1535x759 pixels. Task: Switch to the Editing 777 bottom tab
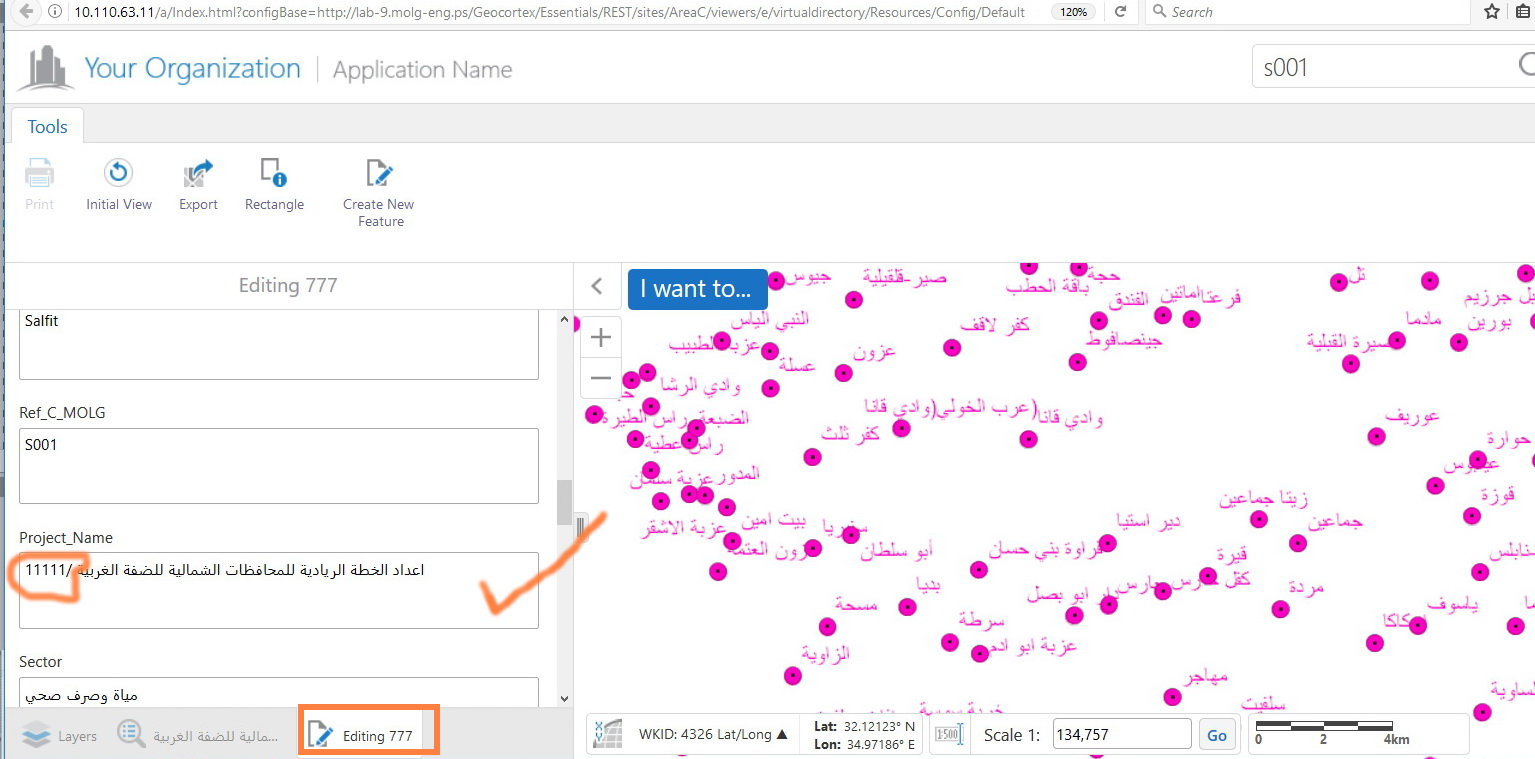click(368, 735)
